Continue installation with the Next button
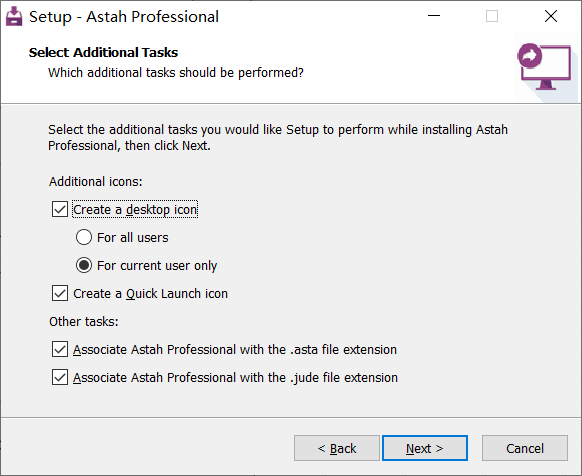582x476 pixels. tap(425, 448)
